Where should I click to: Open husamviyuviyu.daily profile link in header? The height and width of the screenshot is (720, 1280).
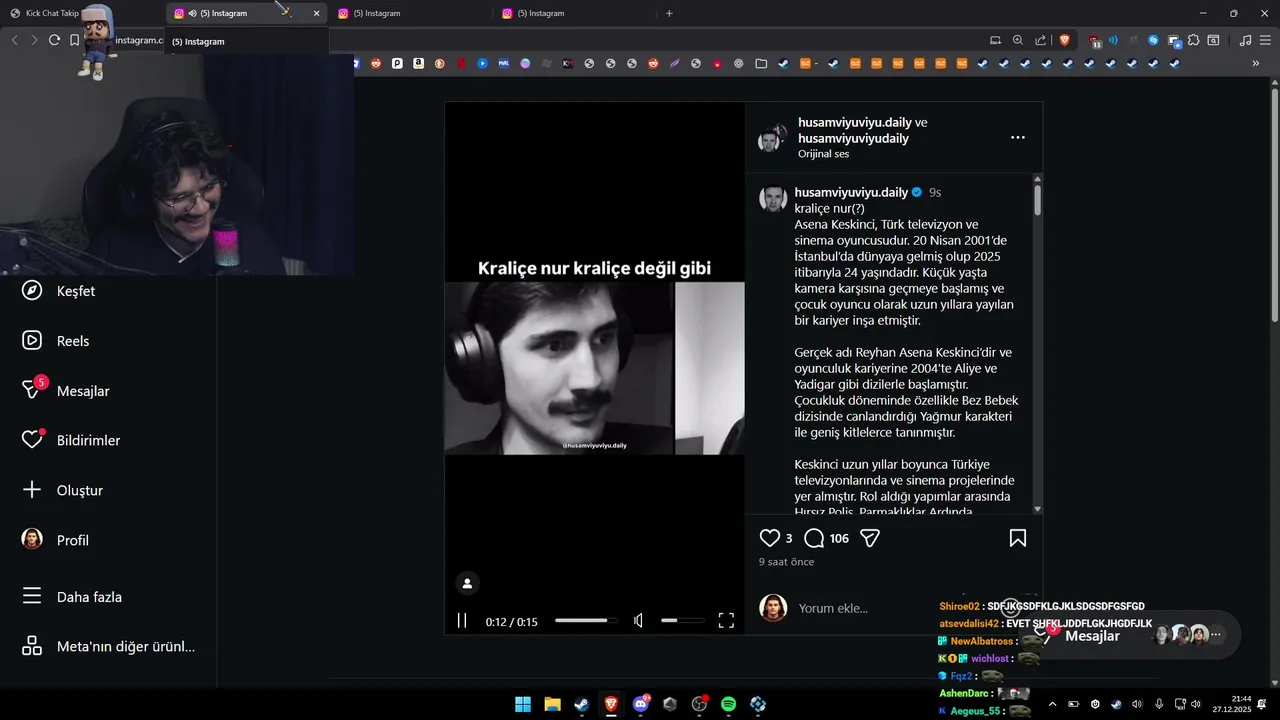click(855, 122)
